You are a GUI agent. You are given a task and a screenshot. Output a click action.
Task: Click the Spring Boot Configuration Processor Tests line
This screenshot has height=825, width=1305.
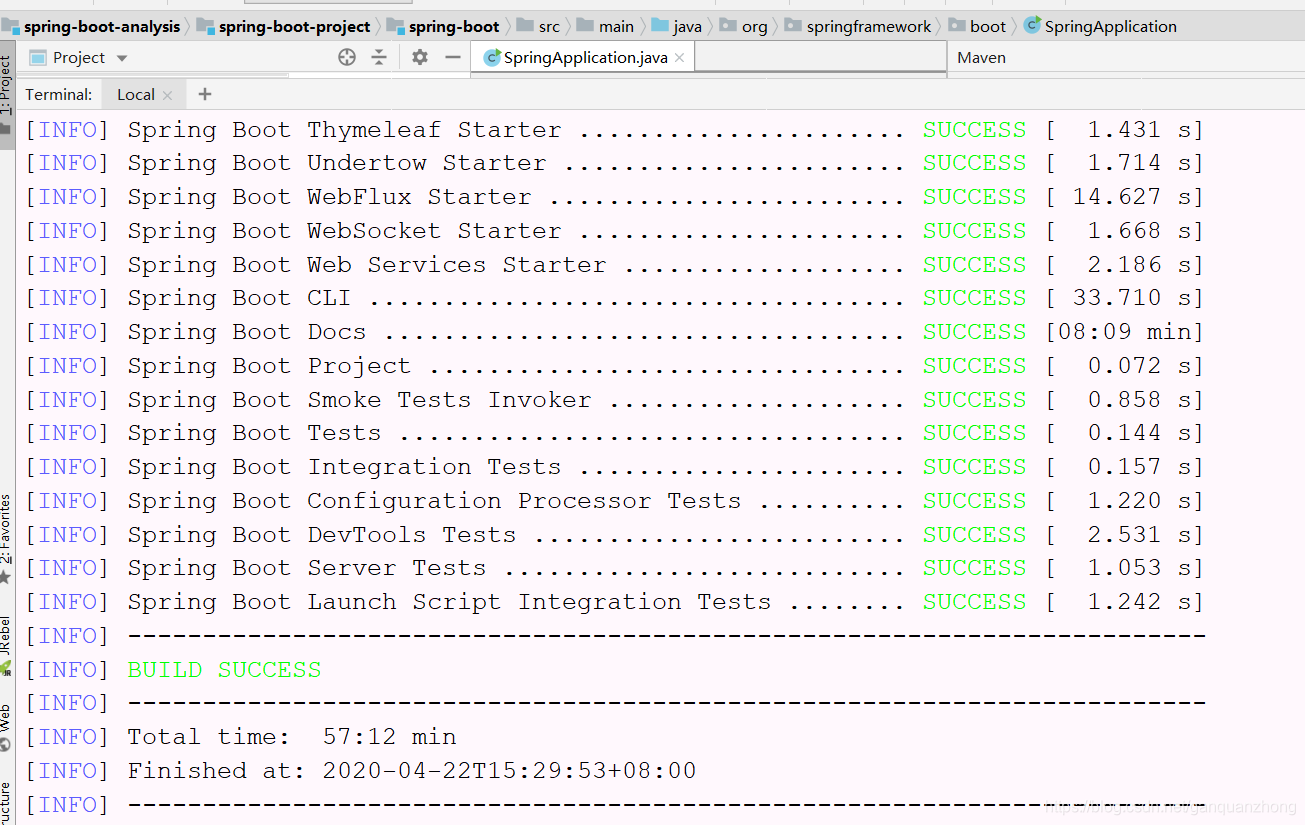(x=614, y=501)
